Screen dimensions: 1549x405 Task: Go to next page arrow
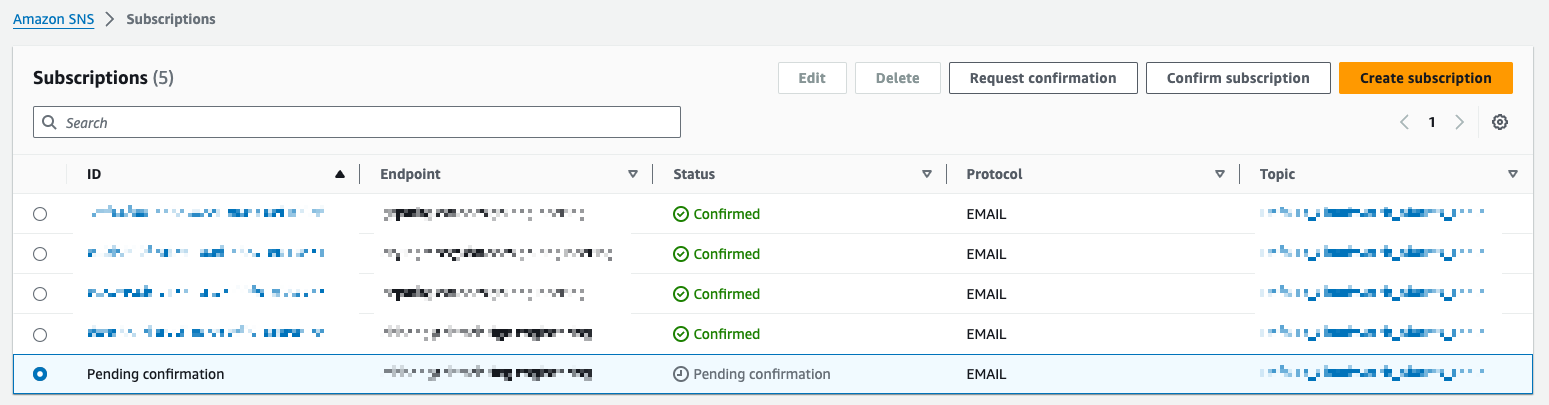click(1459, 122)
